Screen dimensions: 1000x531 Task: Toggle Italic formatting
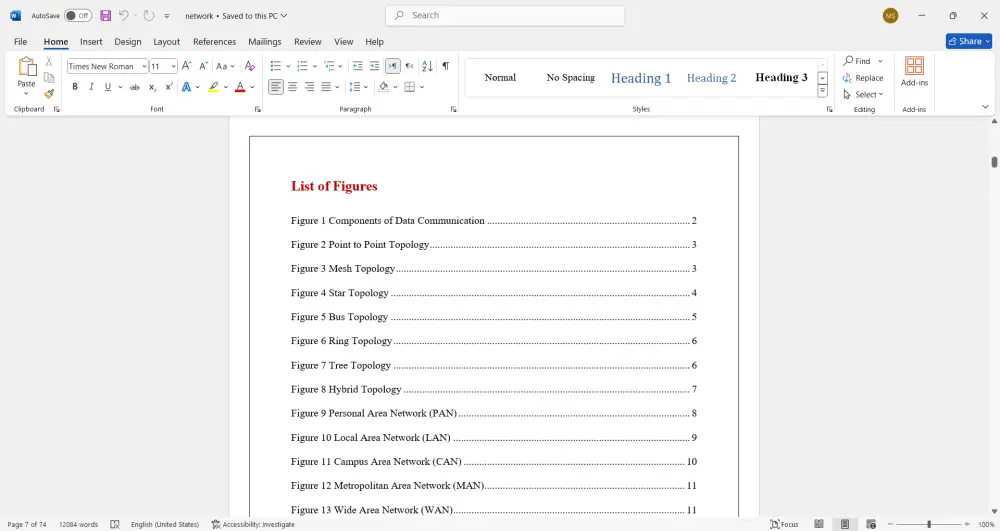(91, 87)
